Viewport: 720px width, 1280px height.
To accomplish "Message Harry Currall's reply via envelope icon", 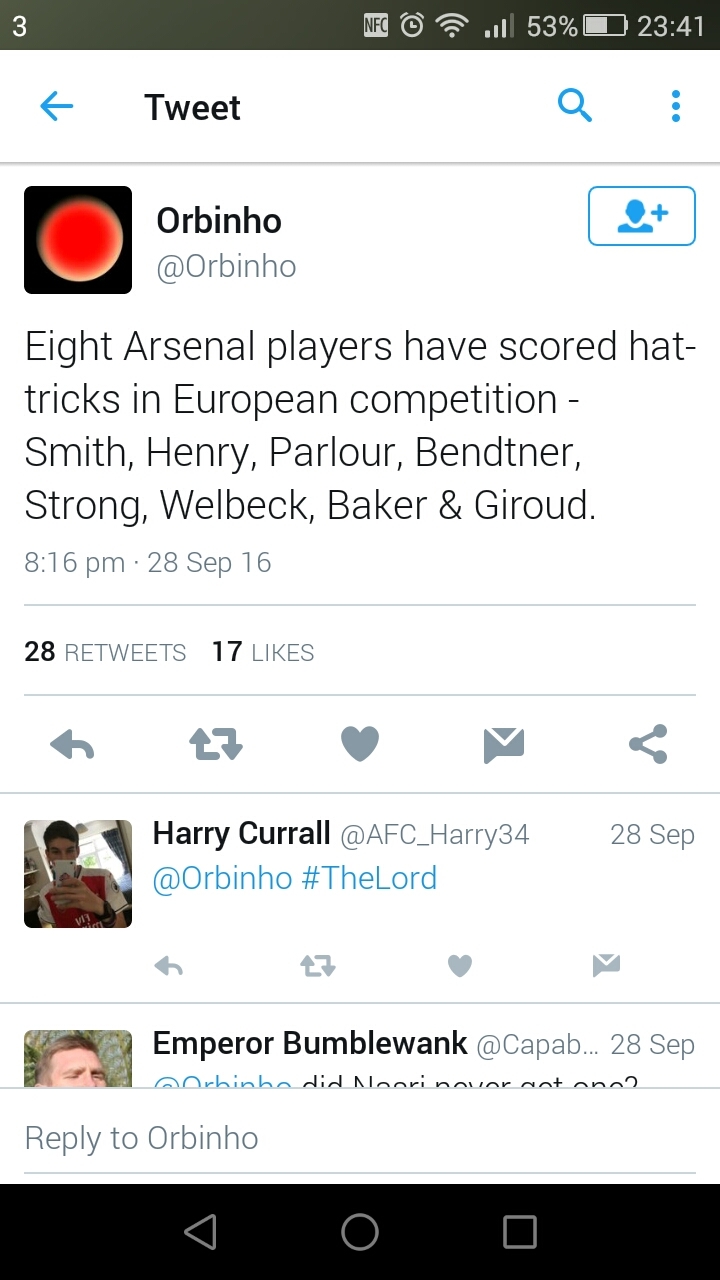I will 606,965.
